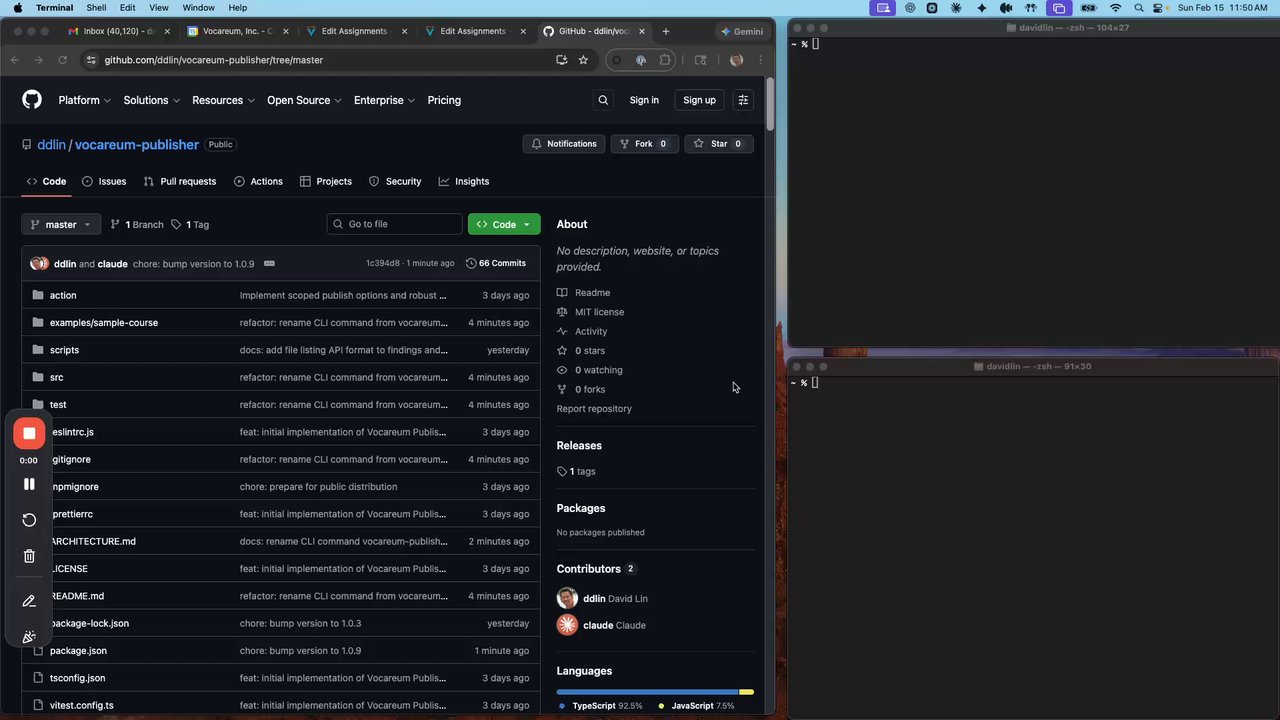Click the Notifications button

point(563,144)
